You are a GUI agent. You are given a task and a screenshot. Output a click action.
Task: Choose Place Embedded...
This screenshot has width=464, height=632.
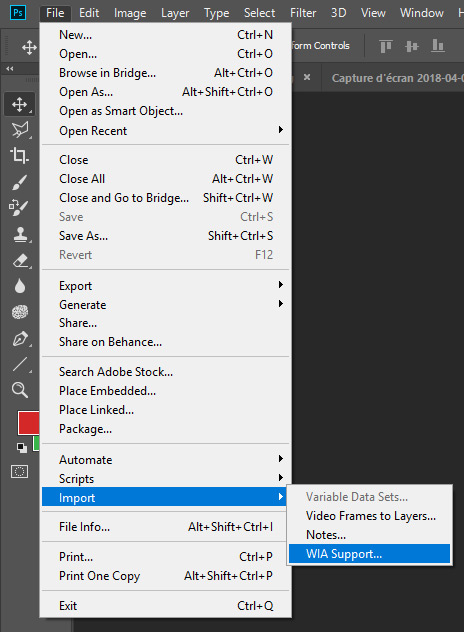tap(165, 391)
